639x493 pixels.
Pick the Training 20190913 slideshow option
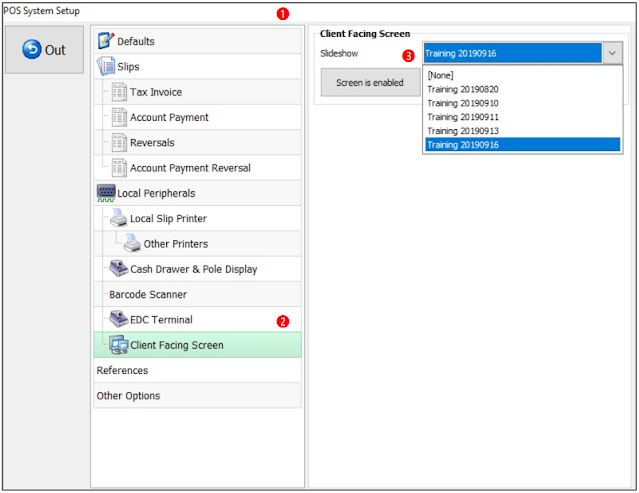tap(522, 131)
